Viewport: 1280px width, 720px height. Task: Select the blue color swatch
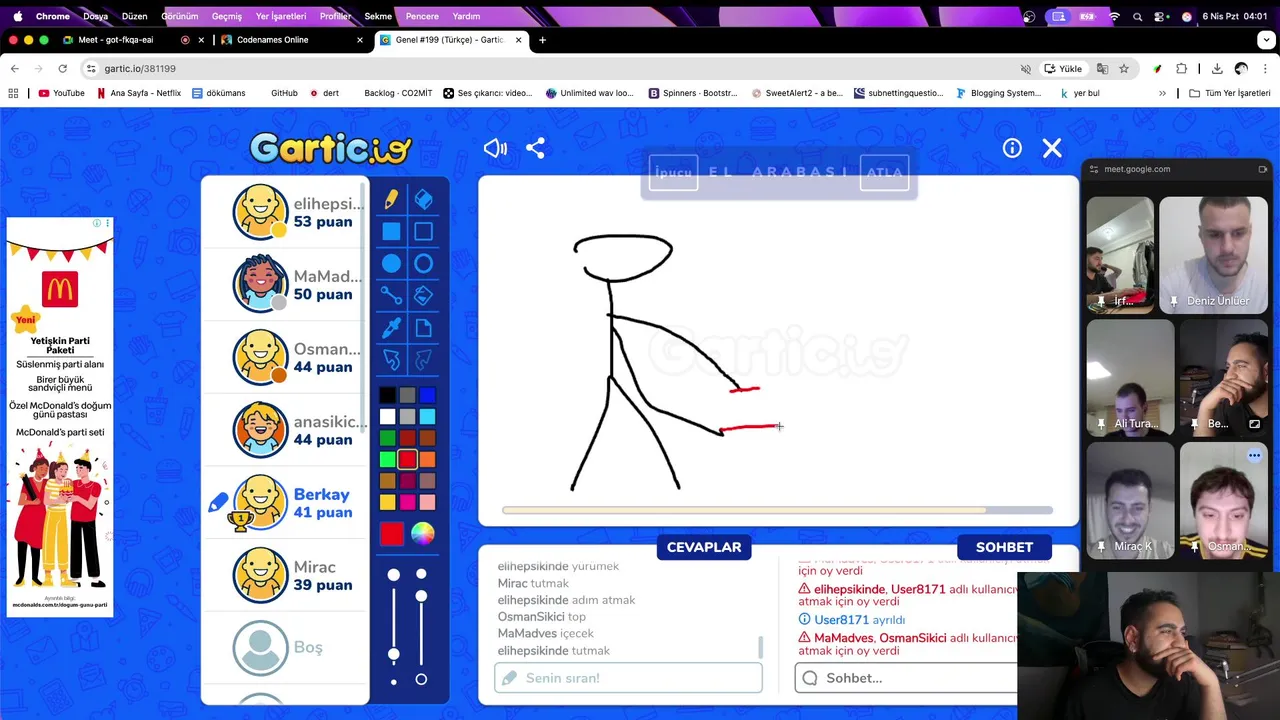tap(427, 395)
